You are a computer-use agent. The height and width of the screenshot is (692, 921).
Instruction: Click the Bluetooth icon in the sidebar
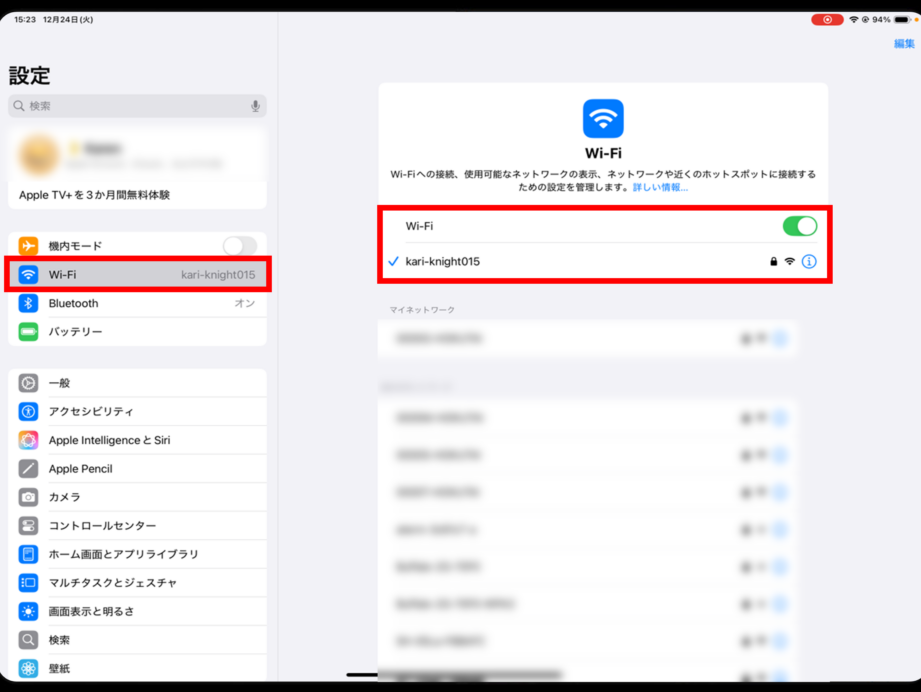pyautogui.click(x=28, y=303)
